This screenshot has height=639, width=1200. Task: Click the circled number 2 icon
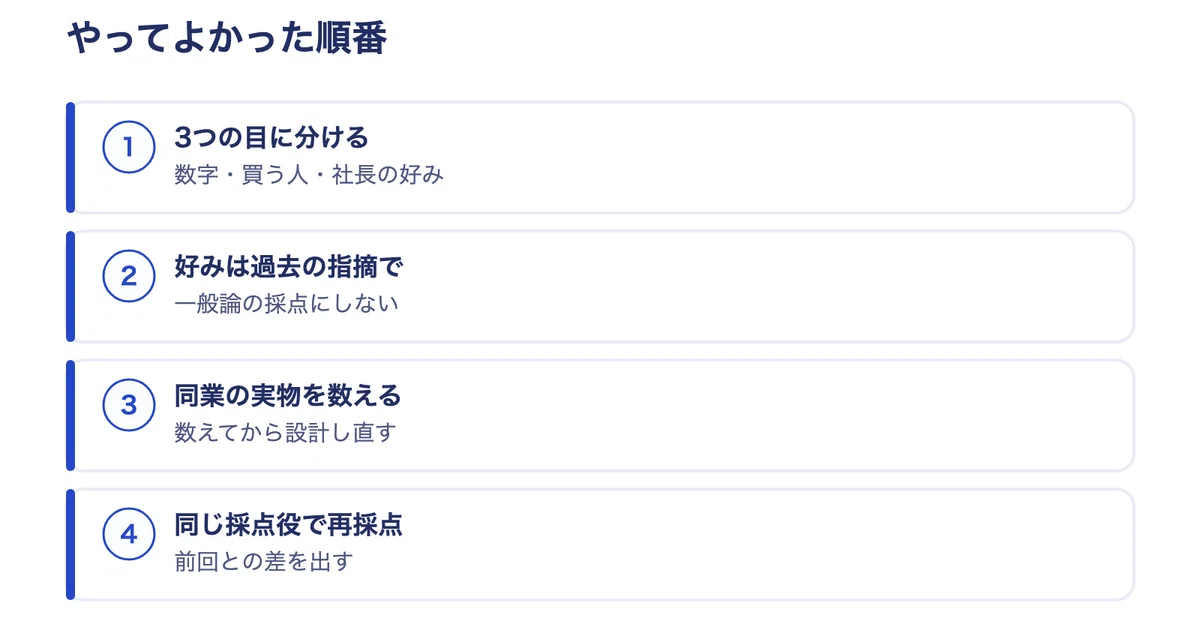click(x=128, y=277)
